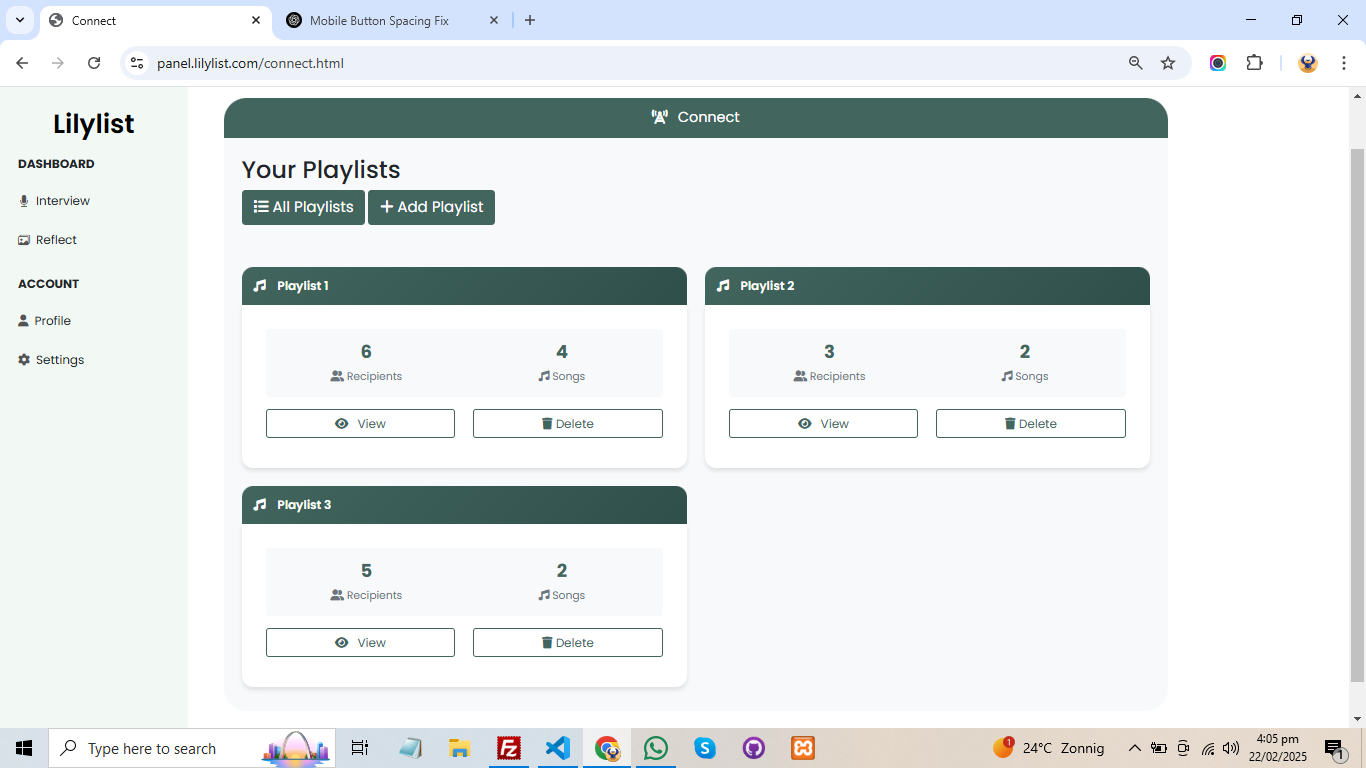1366x768 pixels.
Task: View Playlist 3
Action: point(360,643)
